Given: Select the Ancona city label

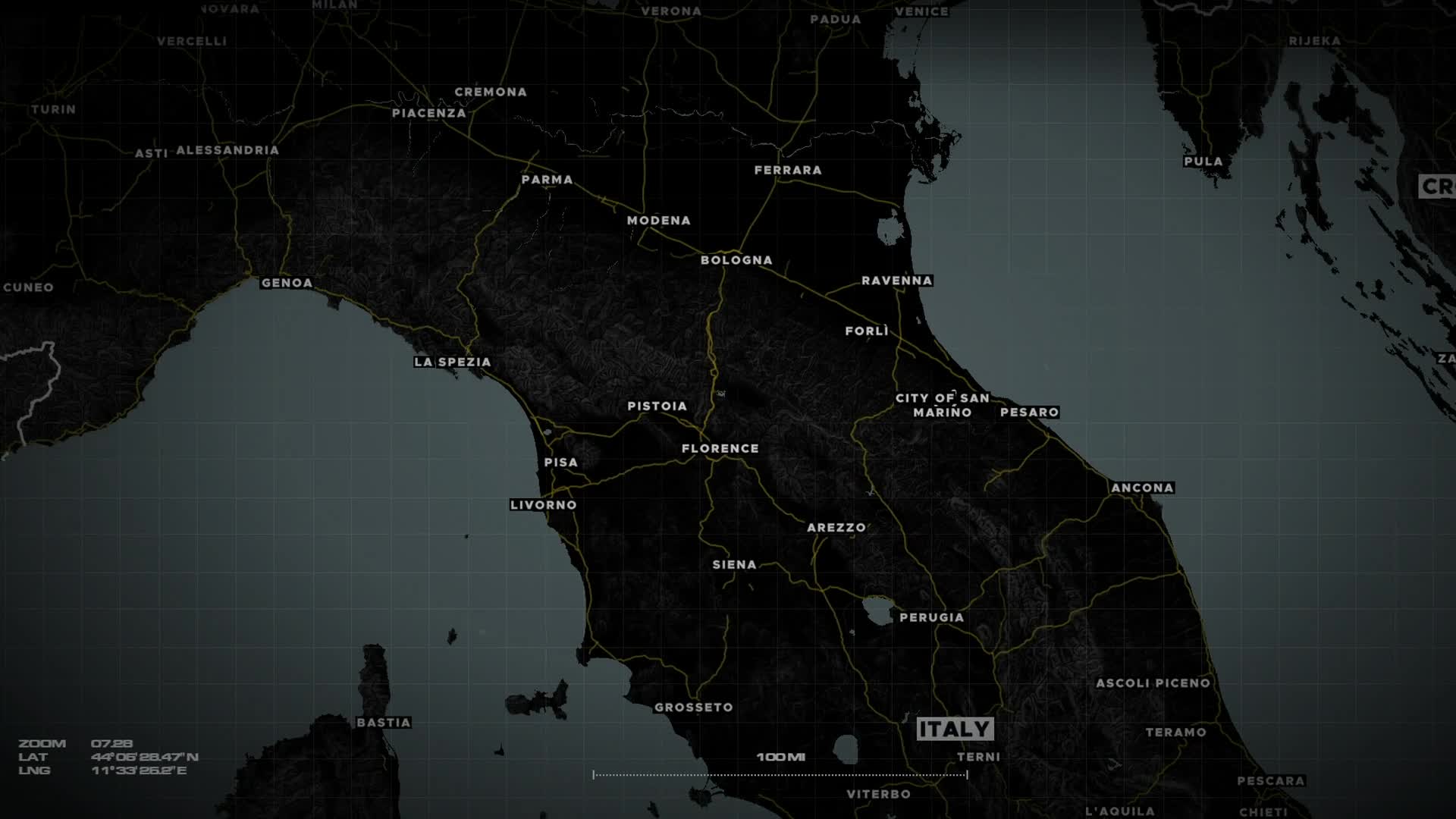Looking at the screenshot, I should (x=1142, y=488).
